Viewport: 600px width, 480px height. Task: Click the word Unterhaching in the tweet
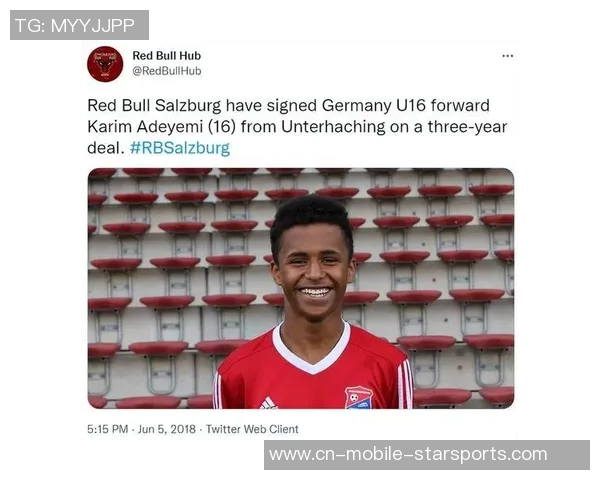333,127
